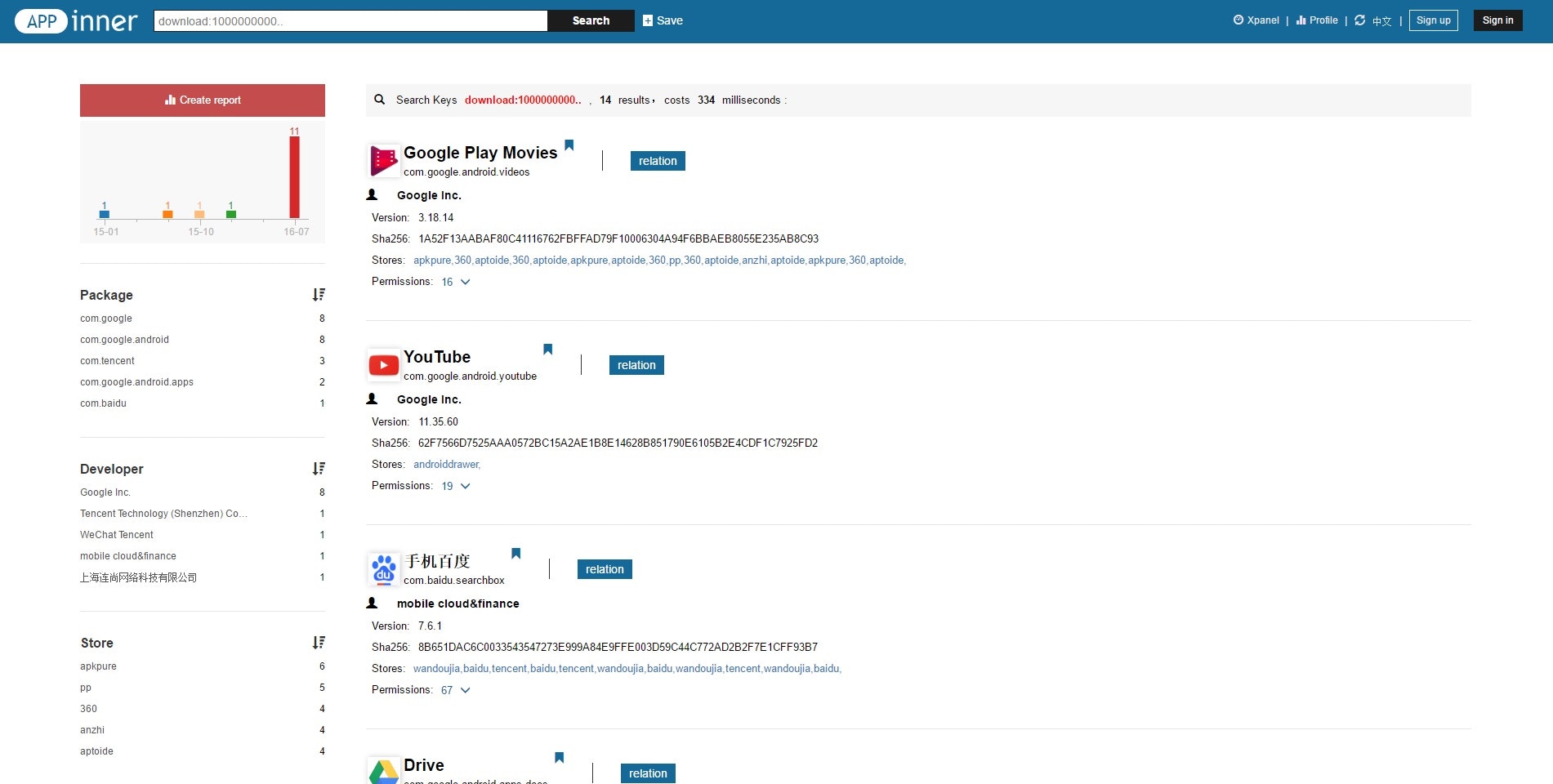Focus the search query input field
The width and height of the screenshot is (1553, 784).
coord(350,20)
